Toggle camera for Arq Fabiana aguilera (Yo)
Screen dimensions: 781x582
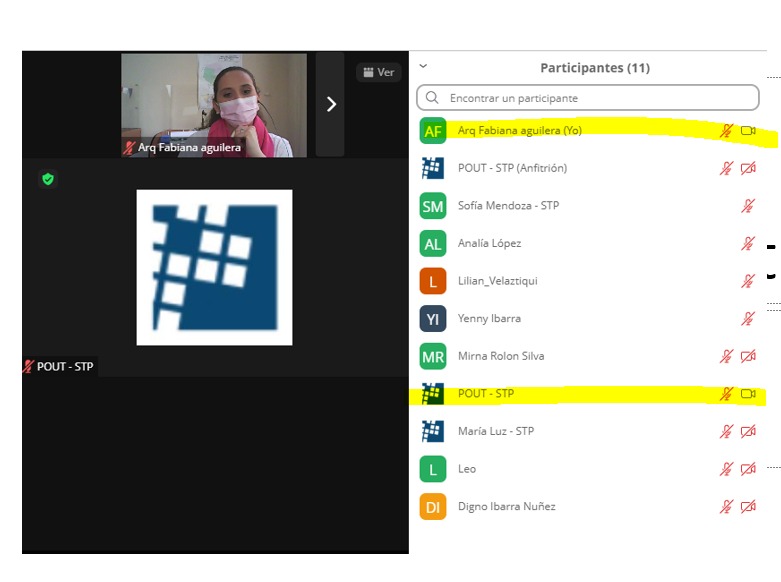748,131
